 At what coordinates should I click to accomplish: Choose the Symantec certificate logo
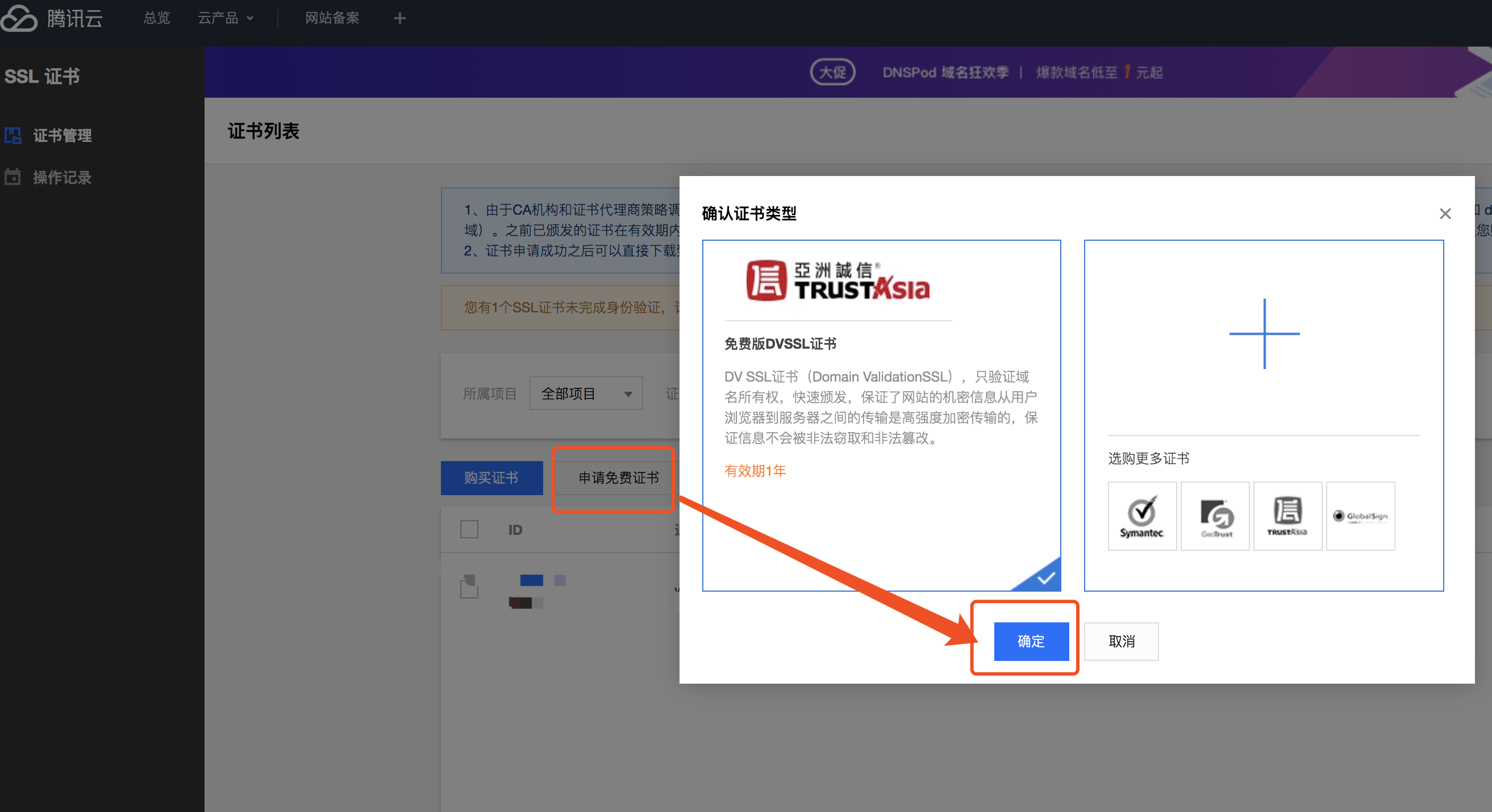(1141, 516)
